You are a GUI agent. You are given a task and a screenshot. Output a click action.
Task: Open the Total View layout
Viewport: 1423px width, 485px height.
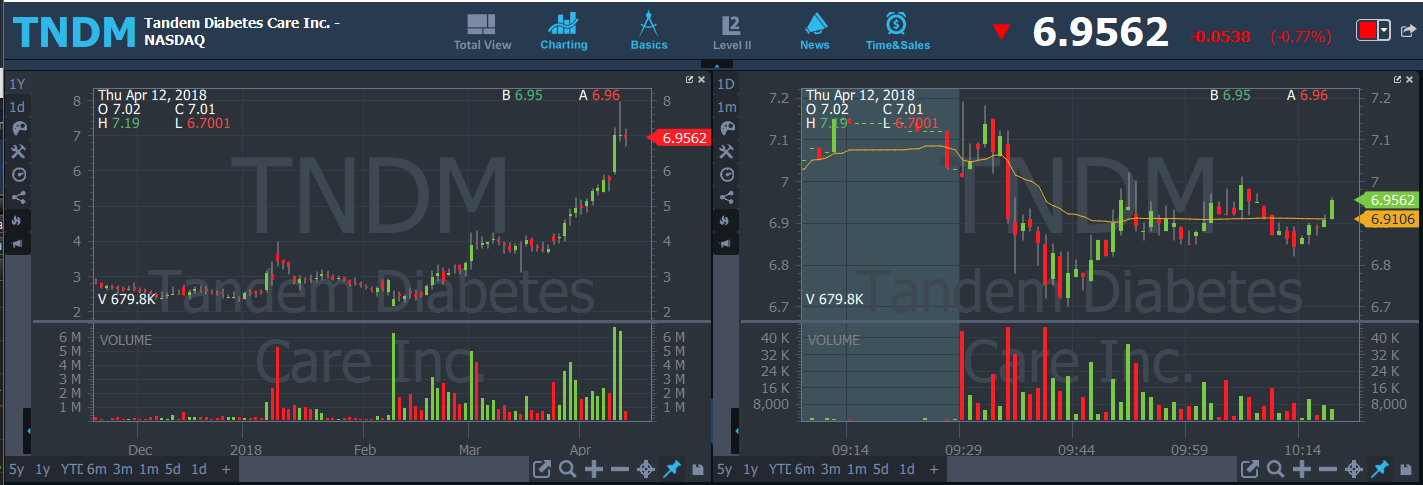pyautogui.click(x=482, y=32)
